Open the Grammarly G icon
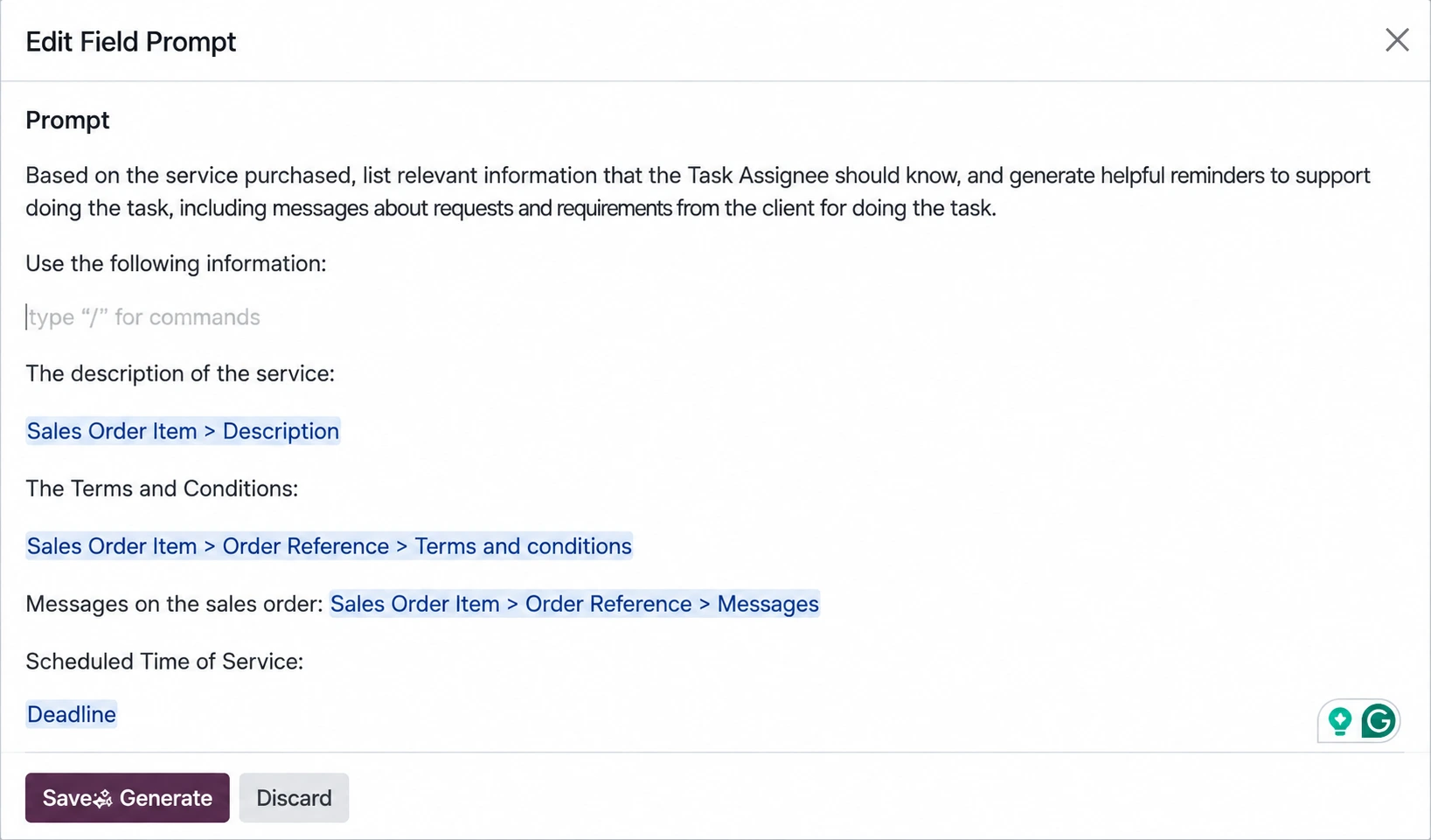 coord(1379,721)
